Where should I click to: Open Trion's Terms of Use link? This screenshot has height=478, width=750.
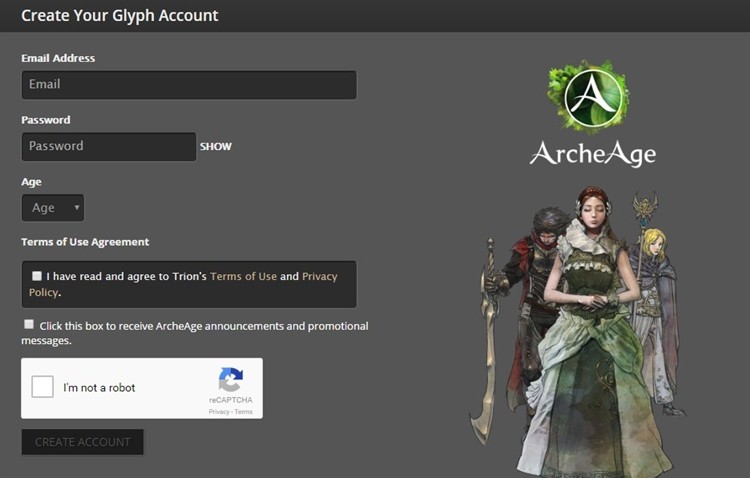[243, 276]
